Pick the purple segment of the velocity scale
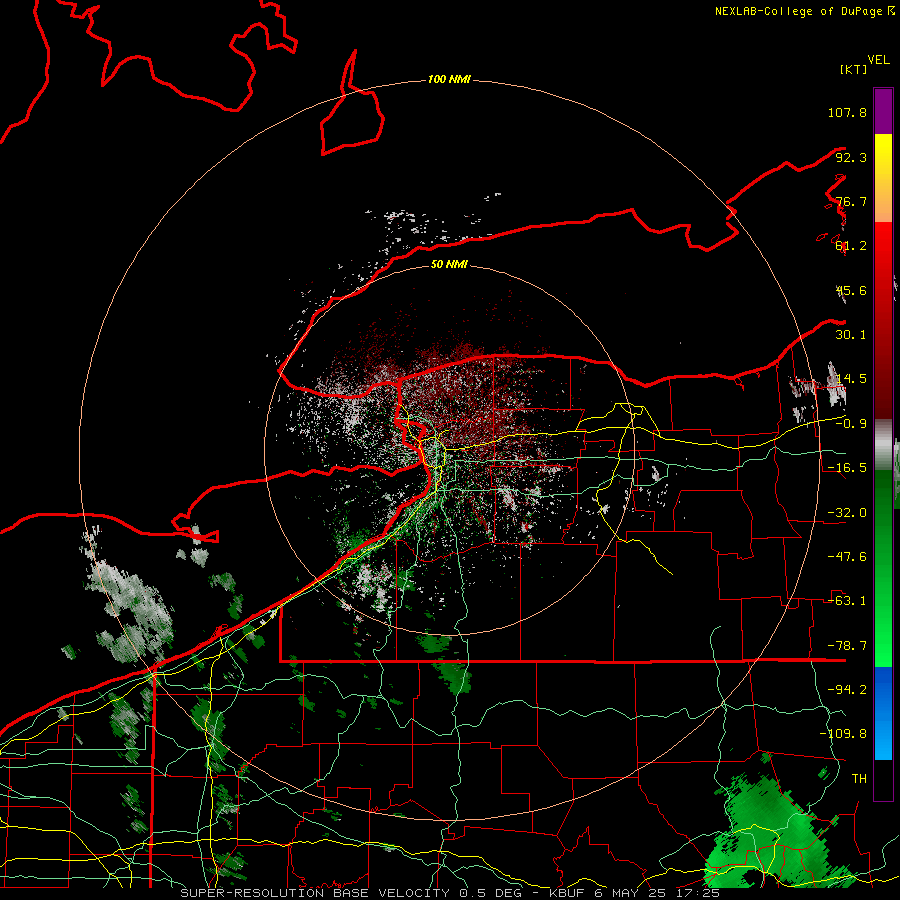Viewport: 900px width, 900px height. coord(883,111)
